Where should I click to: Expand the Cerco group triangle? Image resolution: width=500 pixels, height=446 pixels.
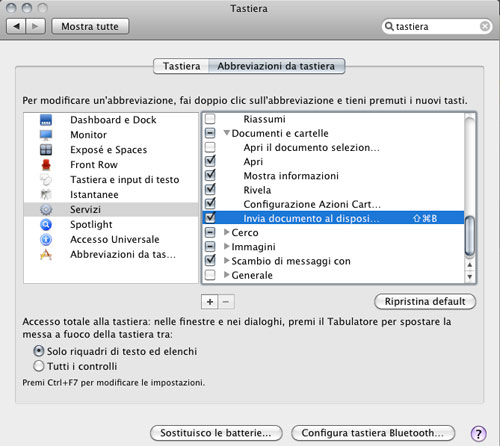(x=227, y=232)
